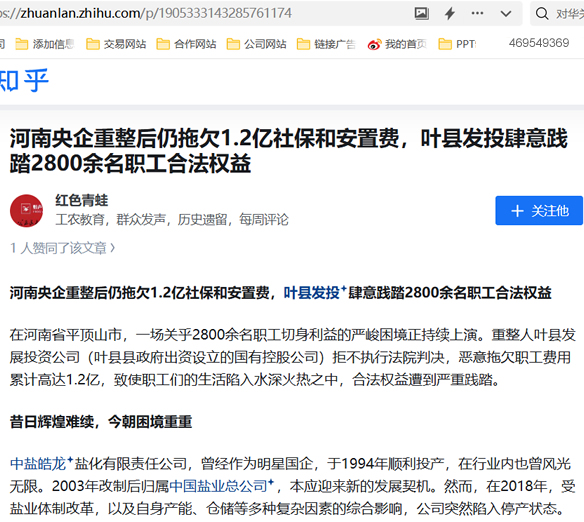Open the 公司网站 bookmark folder
This screenshot has width=584, height=522.
257,44
